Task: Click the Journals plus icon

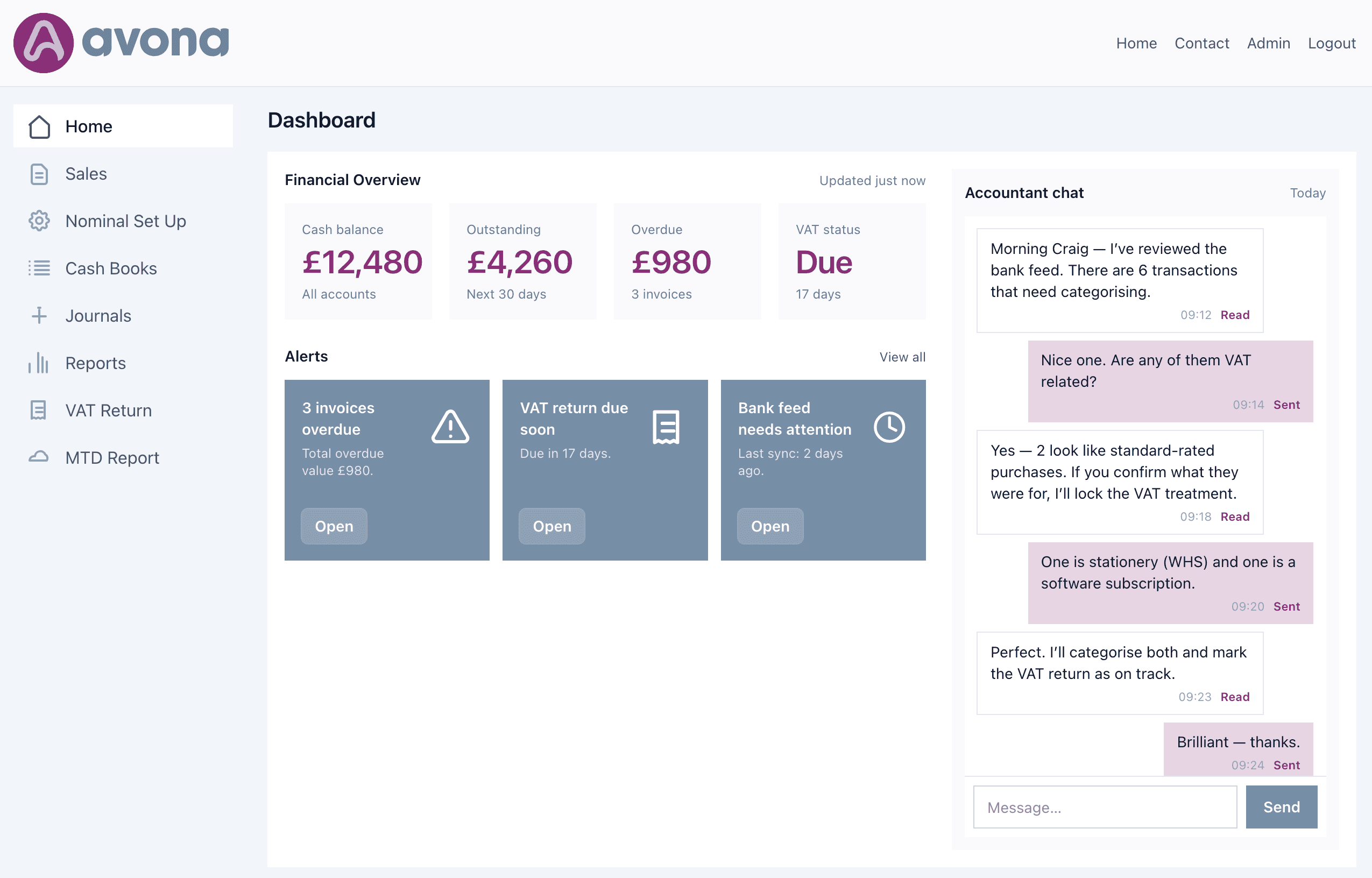Action: 39,315
